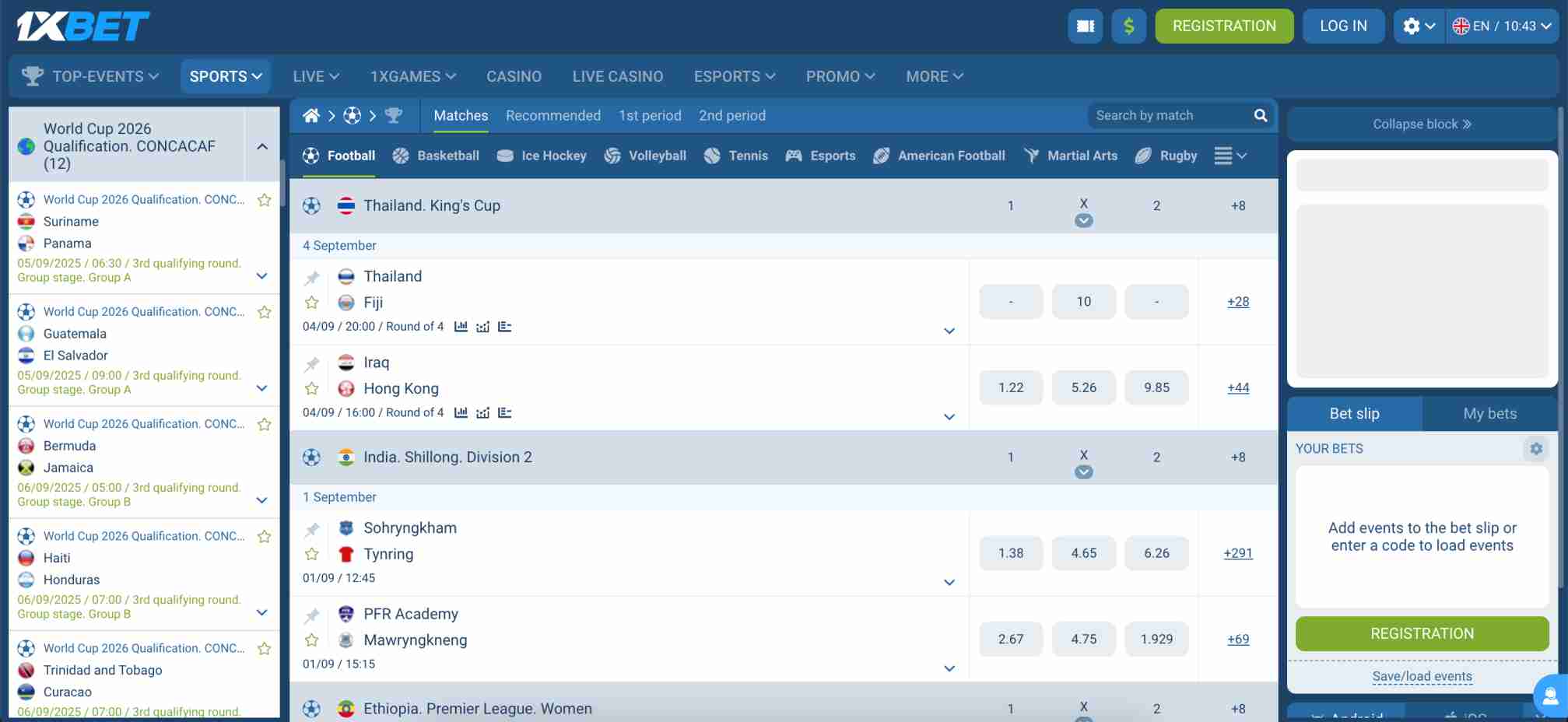
Task: Open odds movement graph icon for Iraq vs Hong Kong
Action: point(482,412)
